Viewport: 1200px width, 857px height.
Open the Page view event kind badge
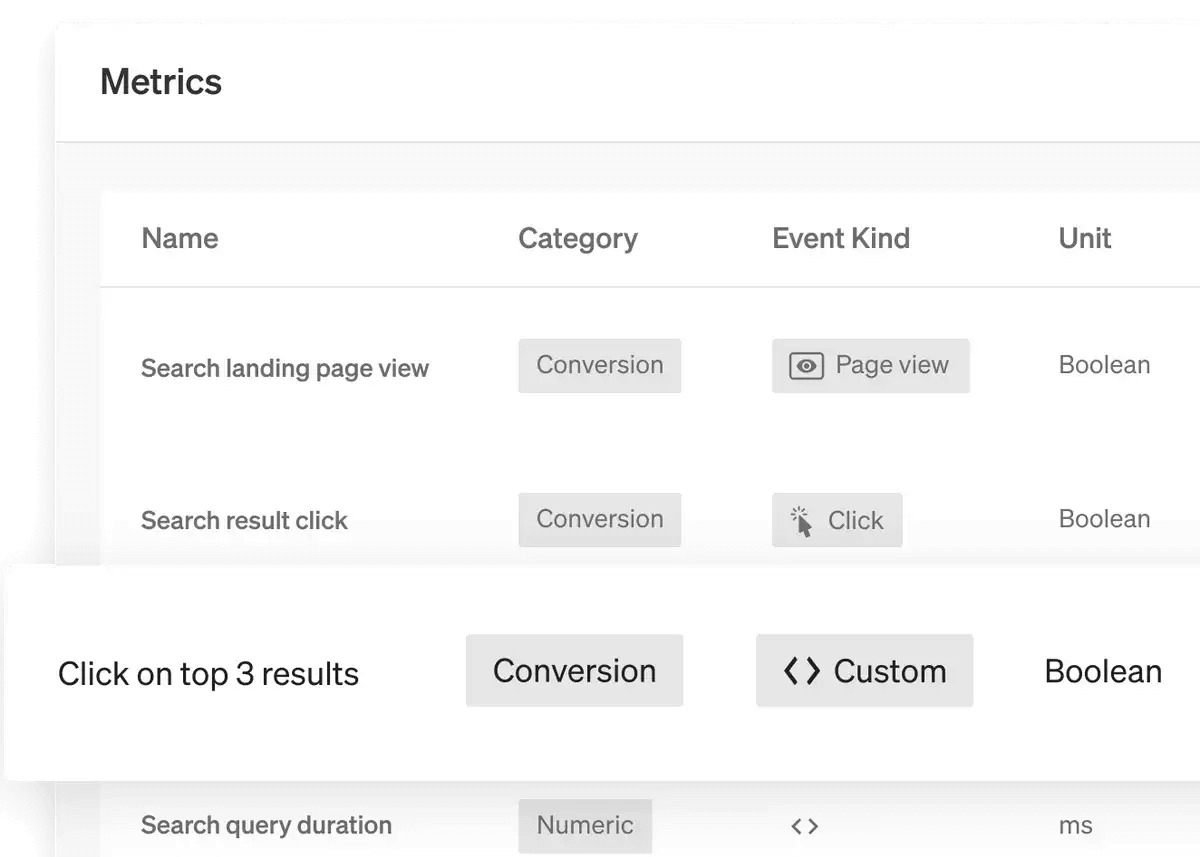tap(870, 365)
